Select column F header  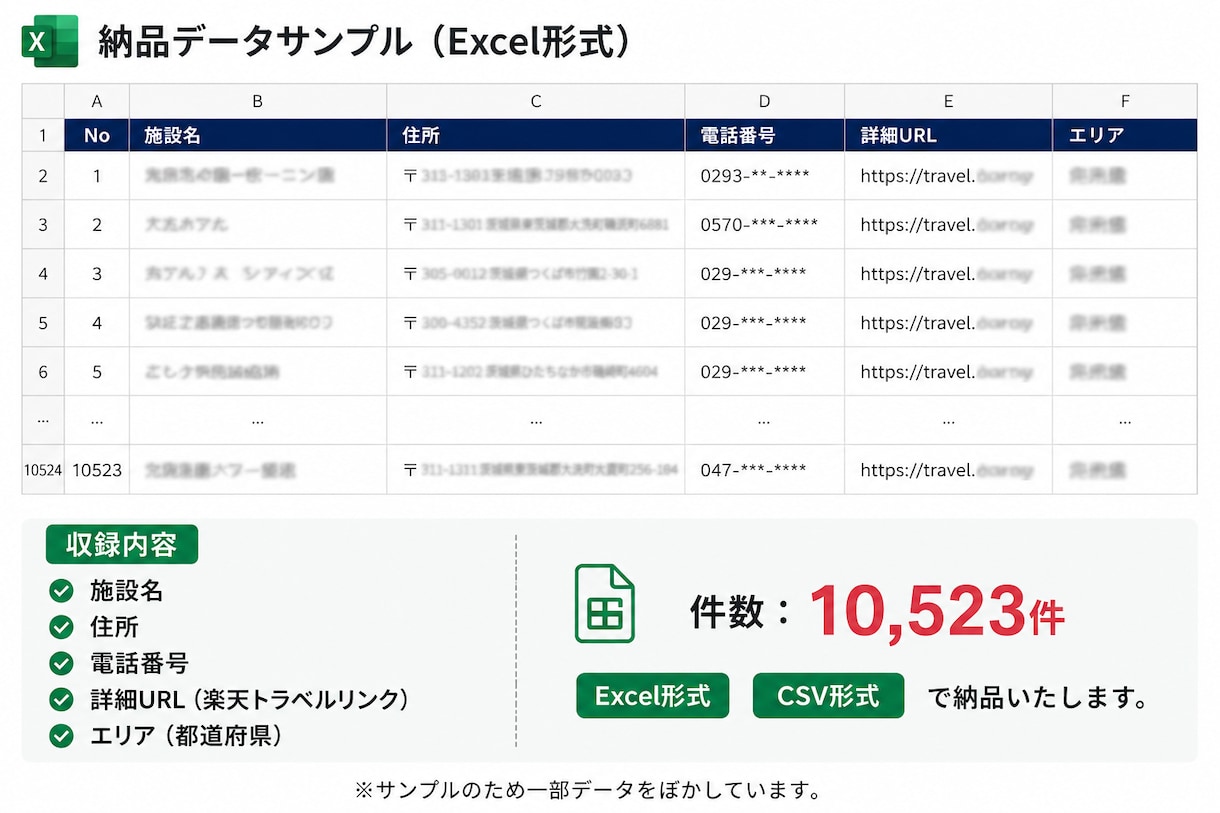click(x=1125, y=101)
